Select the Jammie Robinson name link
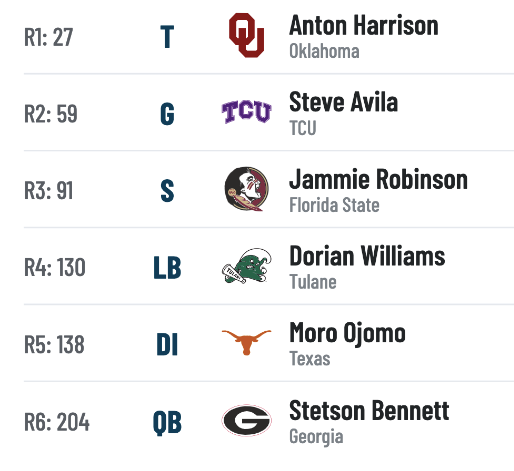This screenshot has height=471, width=514. (x=378, y=179)
